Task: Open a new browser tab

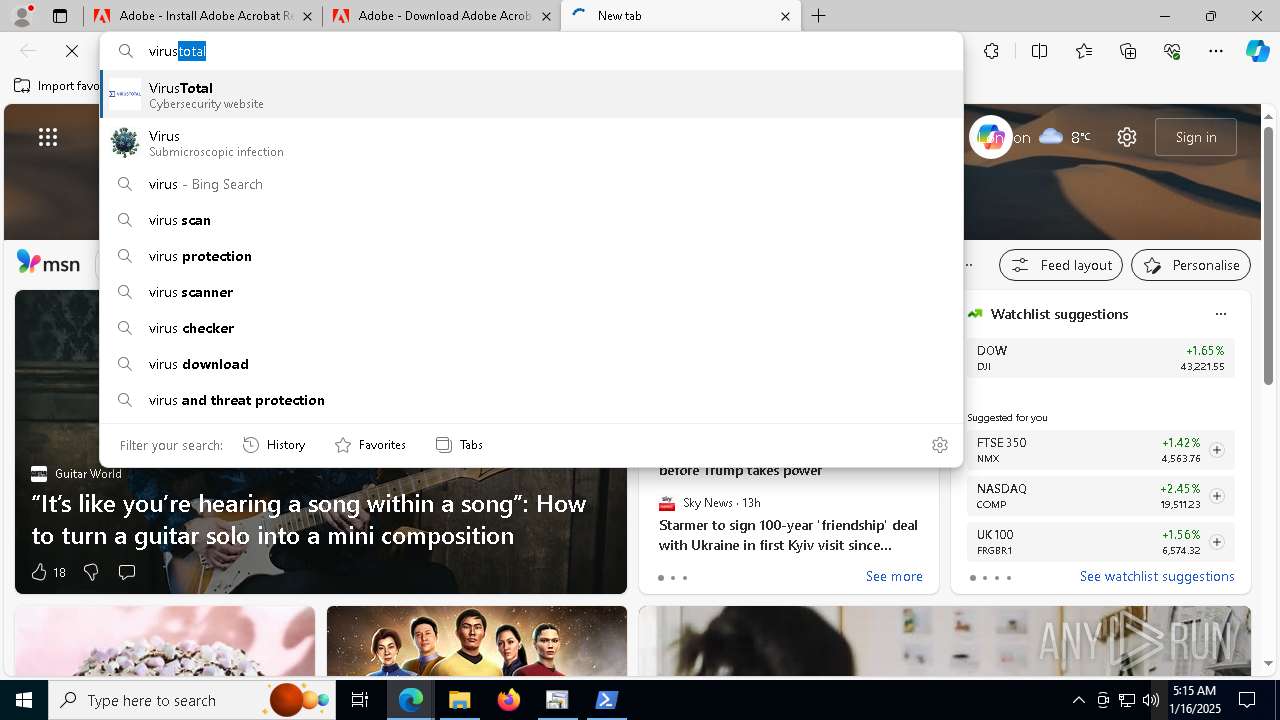Action: coord(819,16)
